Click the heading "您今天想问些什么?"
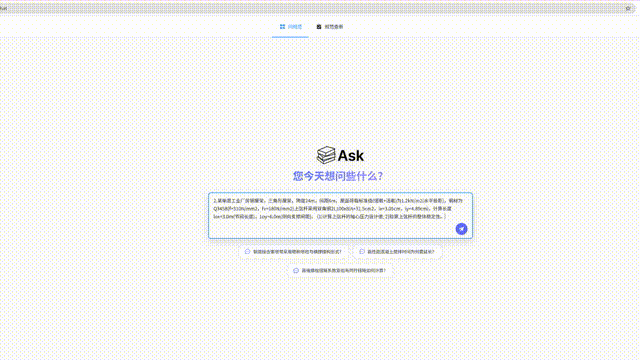640x360 pixels. pyautogui.click(x=338, y=176)
